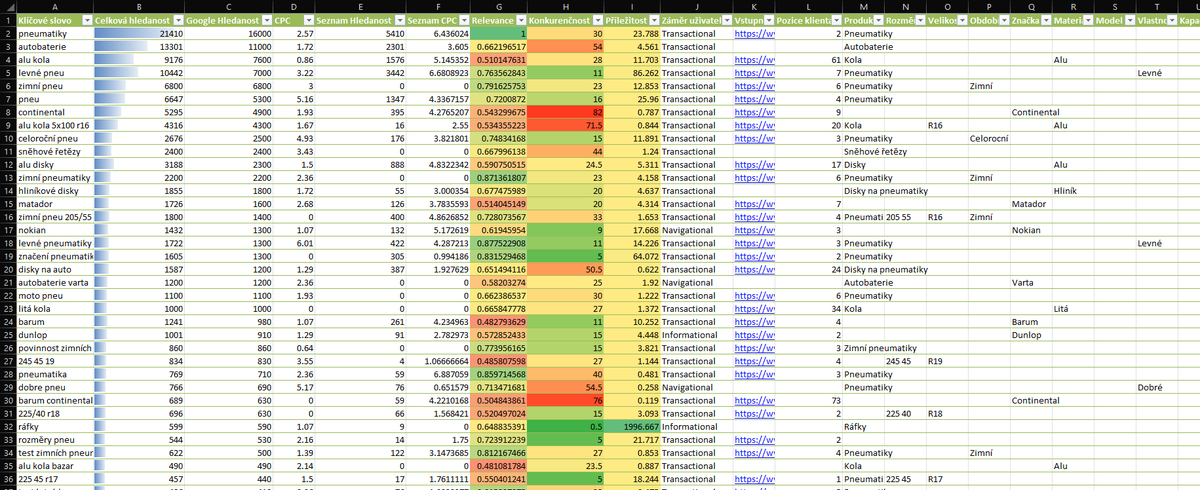
Task: Select column A header
Action: point(55,6)
